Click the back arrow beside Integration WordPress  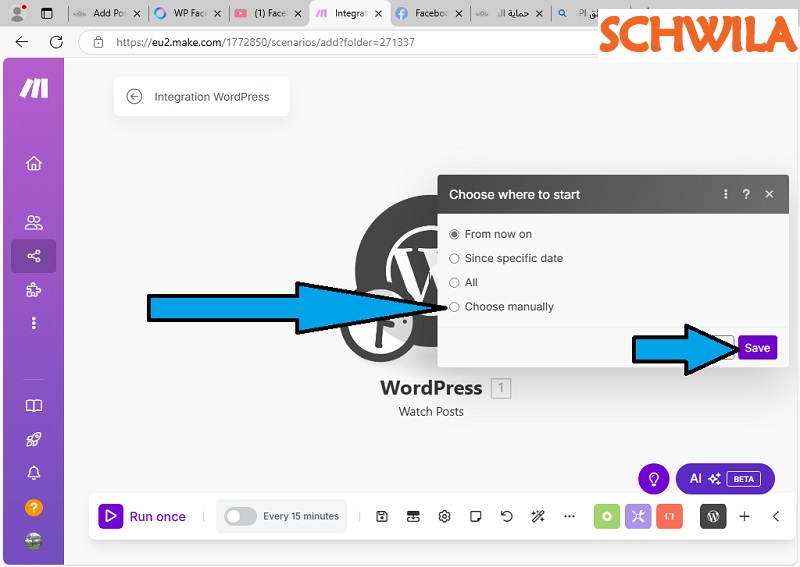coord(134,96)
